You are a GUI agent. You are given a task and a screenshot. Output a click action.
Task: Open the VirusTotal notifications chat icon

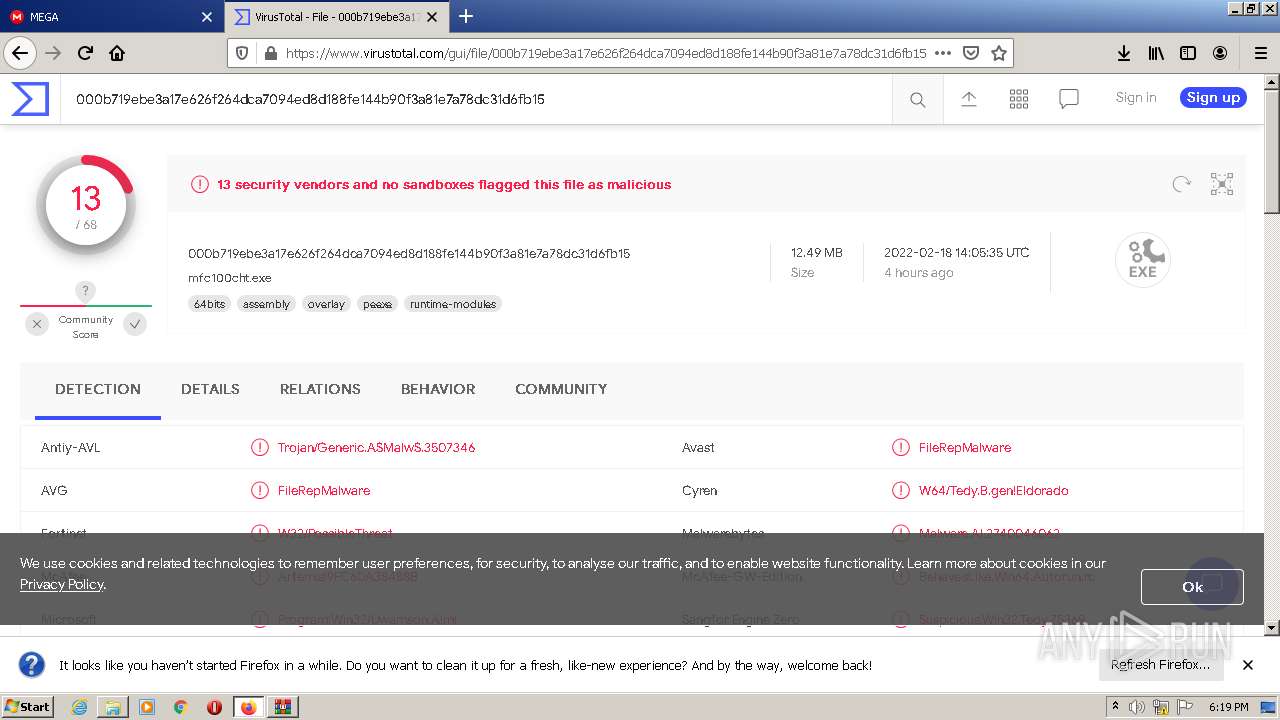pos(1069,98)
